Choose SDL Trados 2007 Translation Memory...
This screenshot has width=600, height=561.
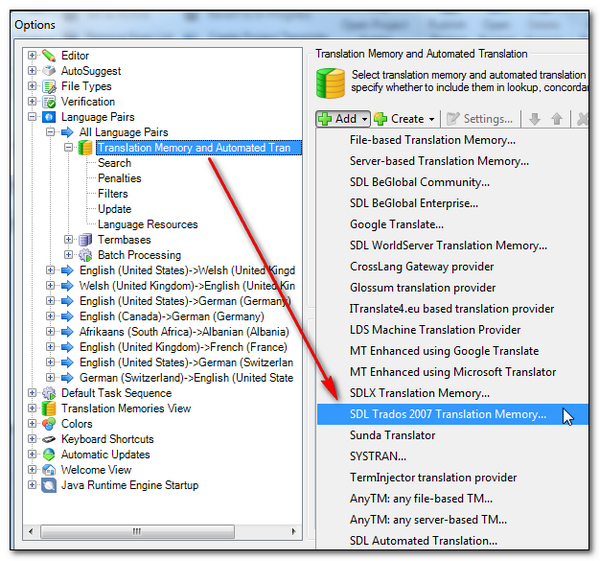pos(452,414)
